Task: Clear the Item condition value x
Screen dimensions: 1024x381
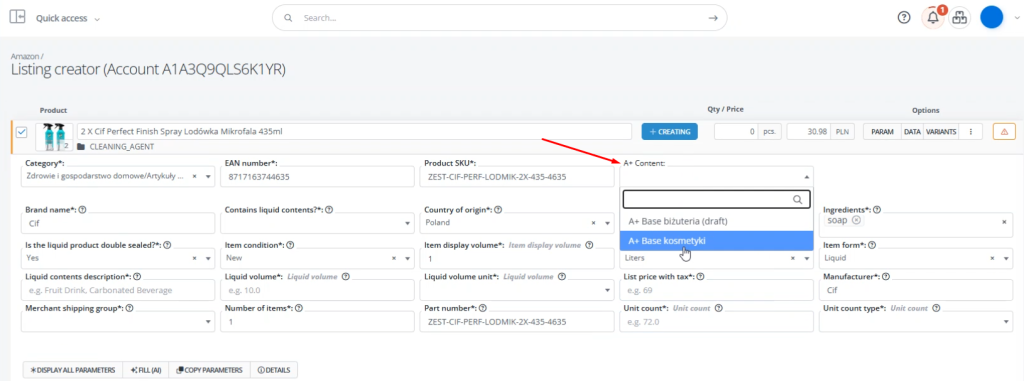Action: (x=394, y=258)
